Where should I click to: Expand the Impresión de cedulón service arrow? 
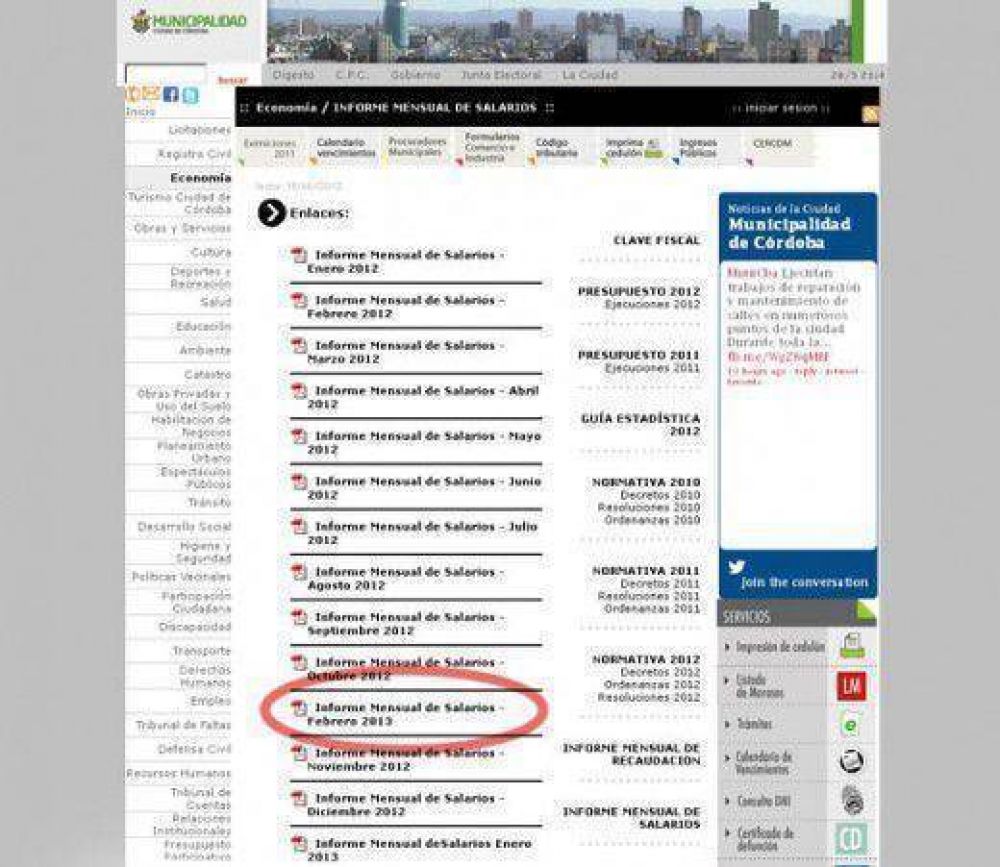[728, 648]
